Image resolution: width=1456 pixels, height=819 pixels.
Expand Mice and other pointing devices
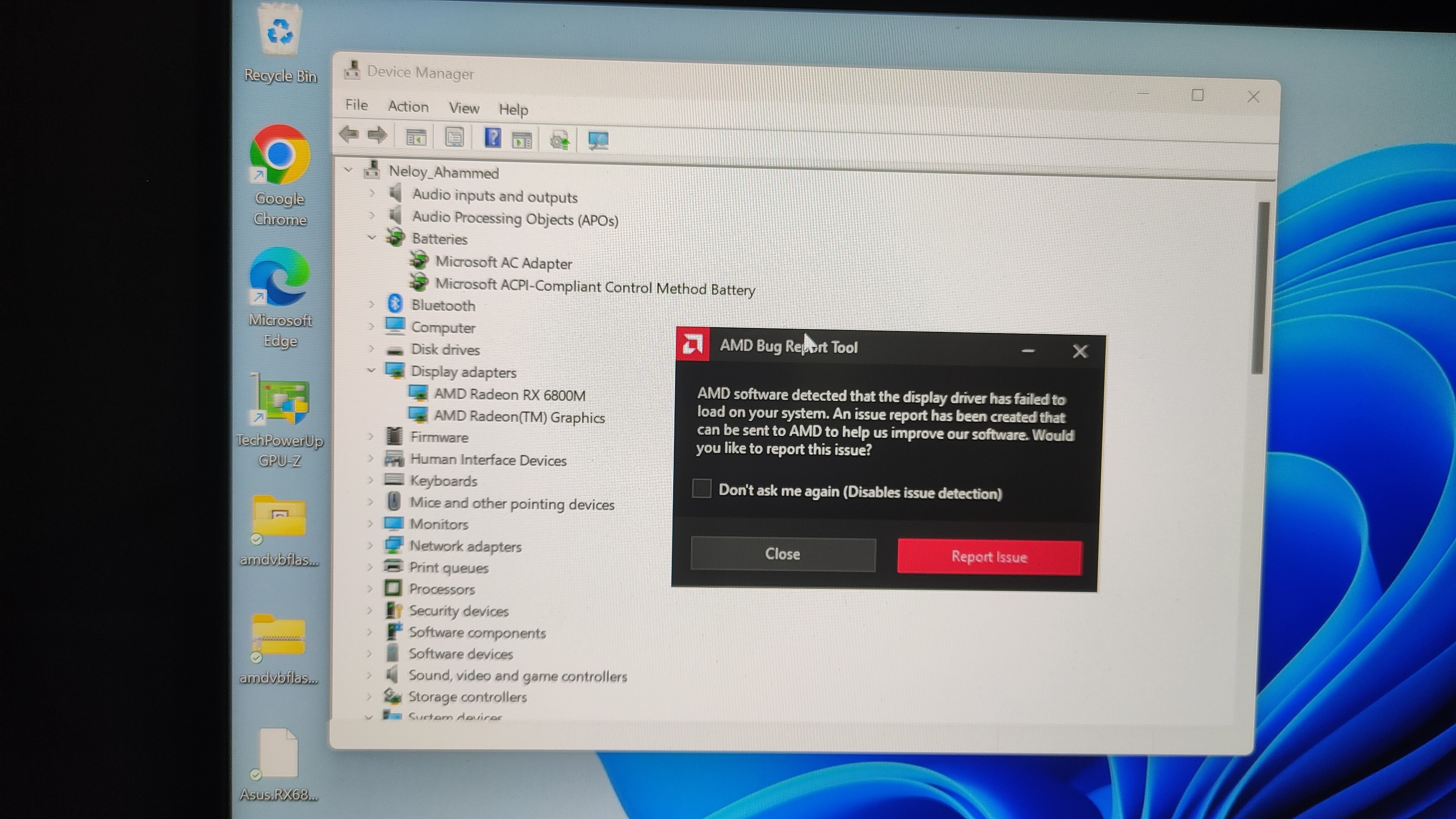pyautogui.click(x=371, y=501)
